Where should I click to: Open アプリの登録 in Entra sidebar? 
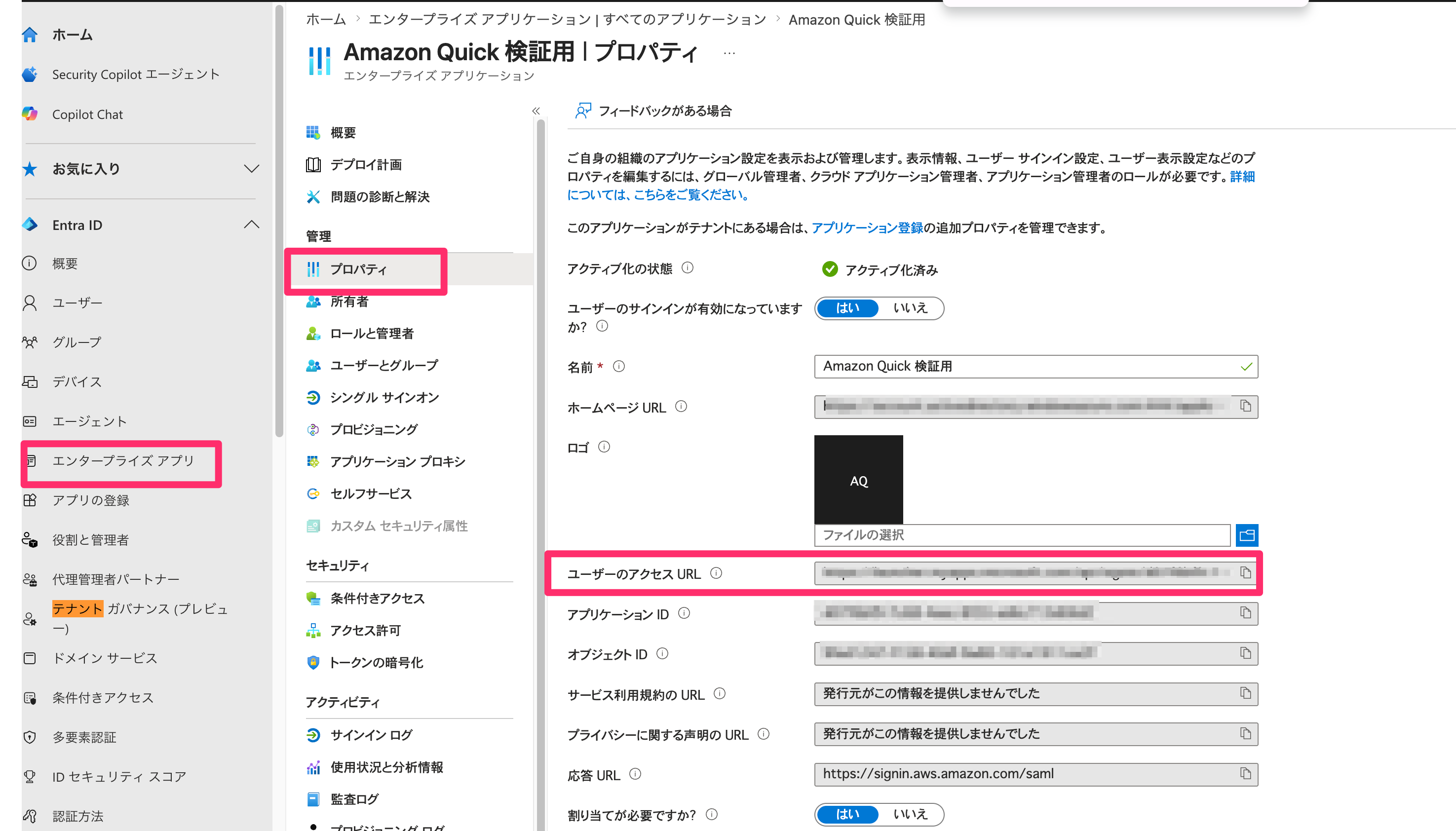tap(91, 500)
